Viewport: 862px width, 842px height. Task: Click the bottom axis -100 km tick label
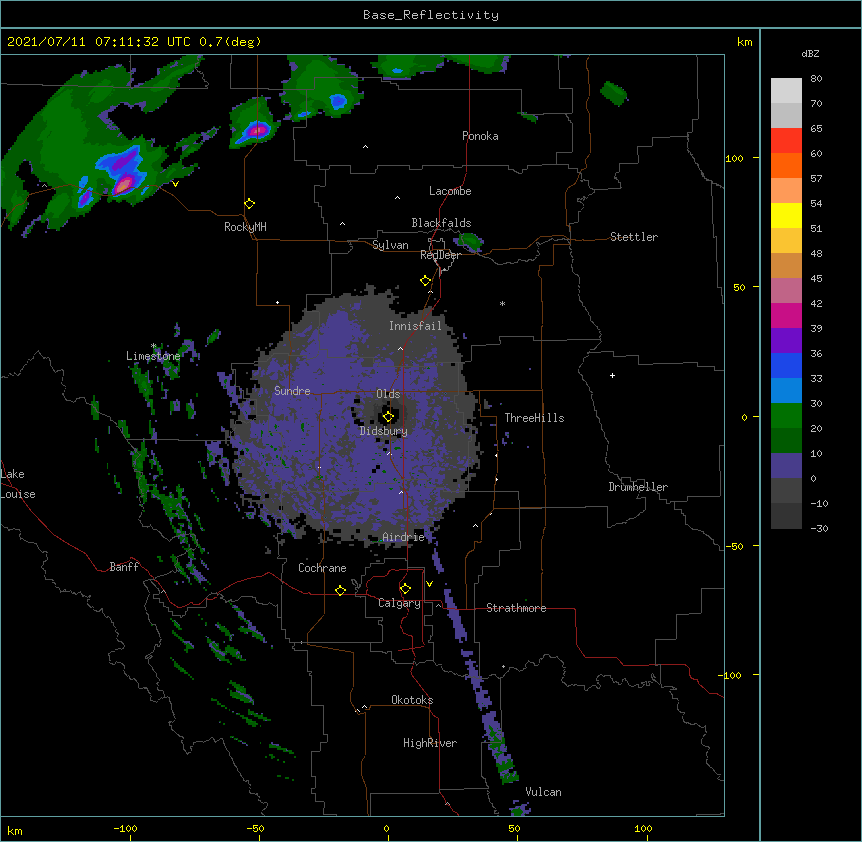click(125, 828)
